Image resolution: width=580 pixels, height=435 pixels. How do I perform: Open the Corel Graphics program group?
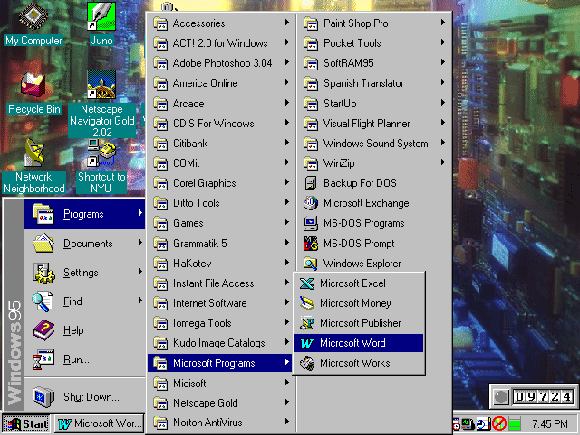(220, 183)
